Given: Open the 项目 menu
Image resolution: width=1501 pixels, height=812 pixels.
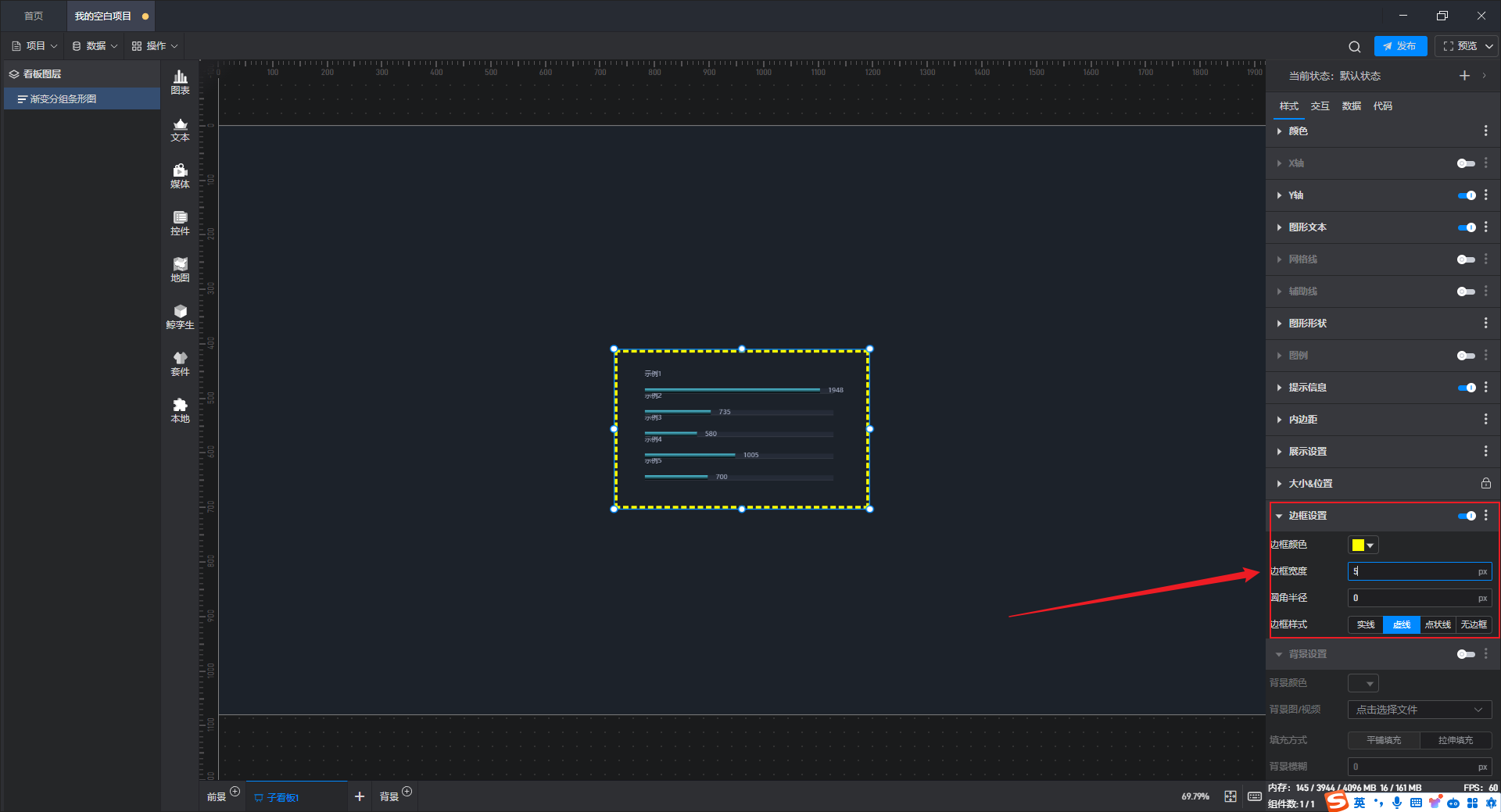Looking at the screenshot, I should point(34,46).
